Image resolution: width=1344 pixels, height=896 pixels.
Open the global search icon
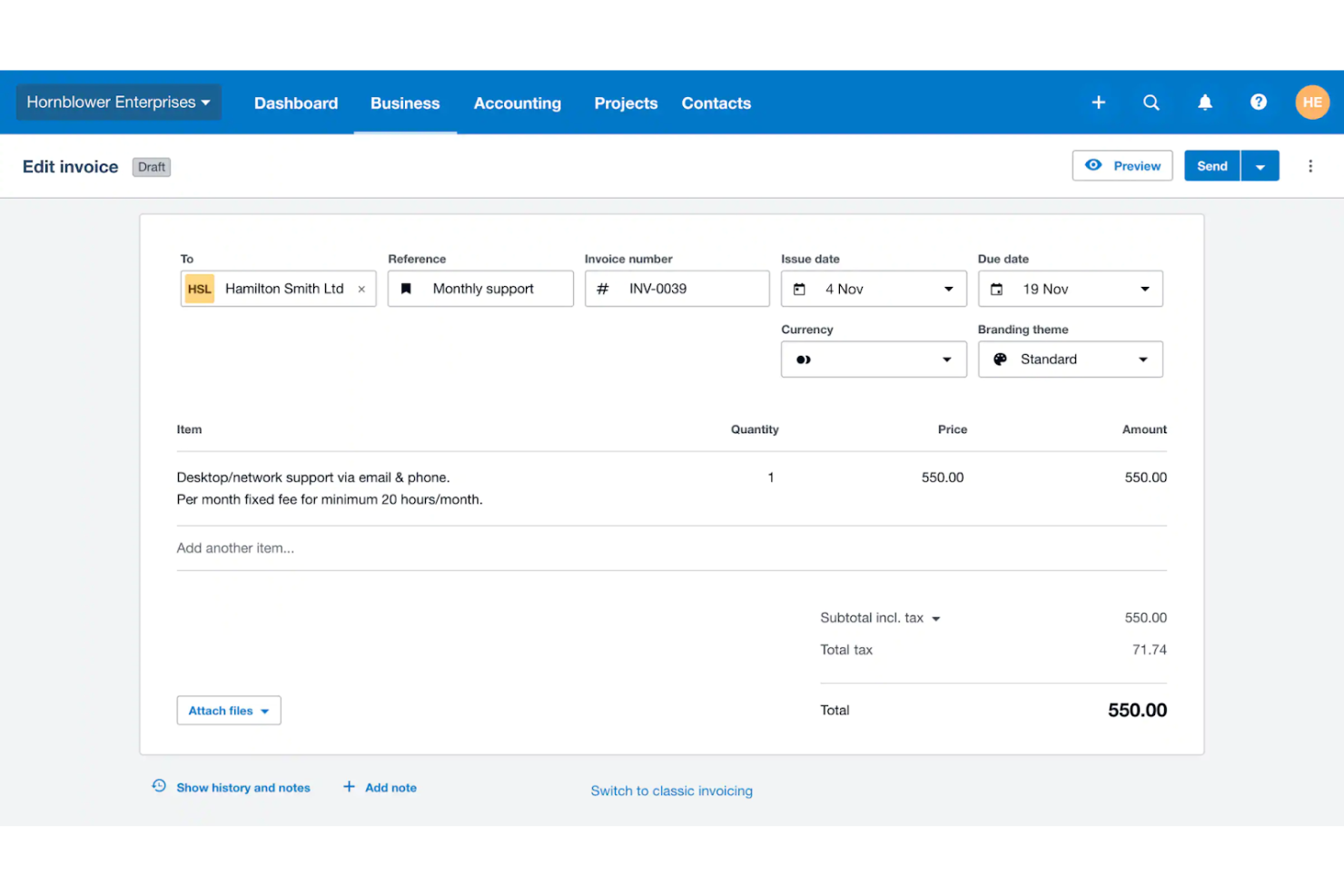(x=1151, y=103)
